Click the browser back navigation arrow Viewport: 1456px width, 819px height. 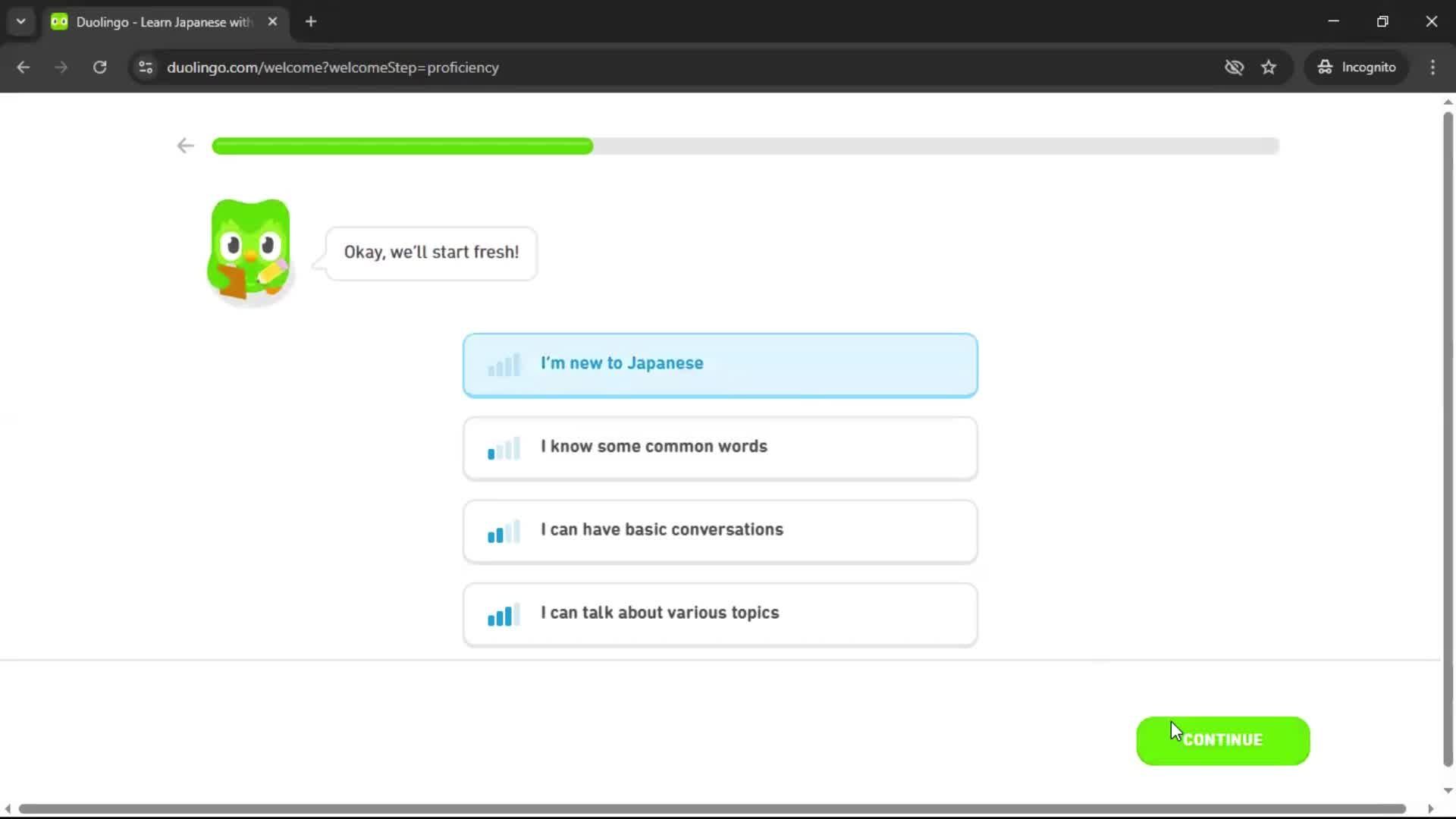[x=23, y=67]
